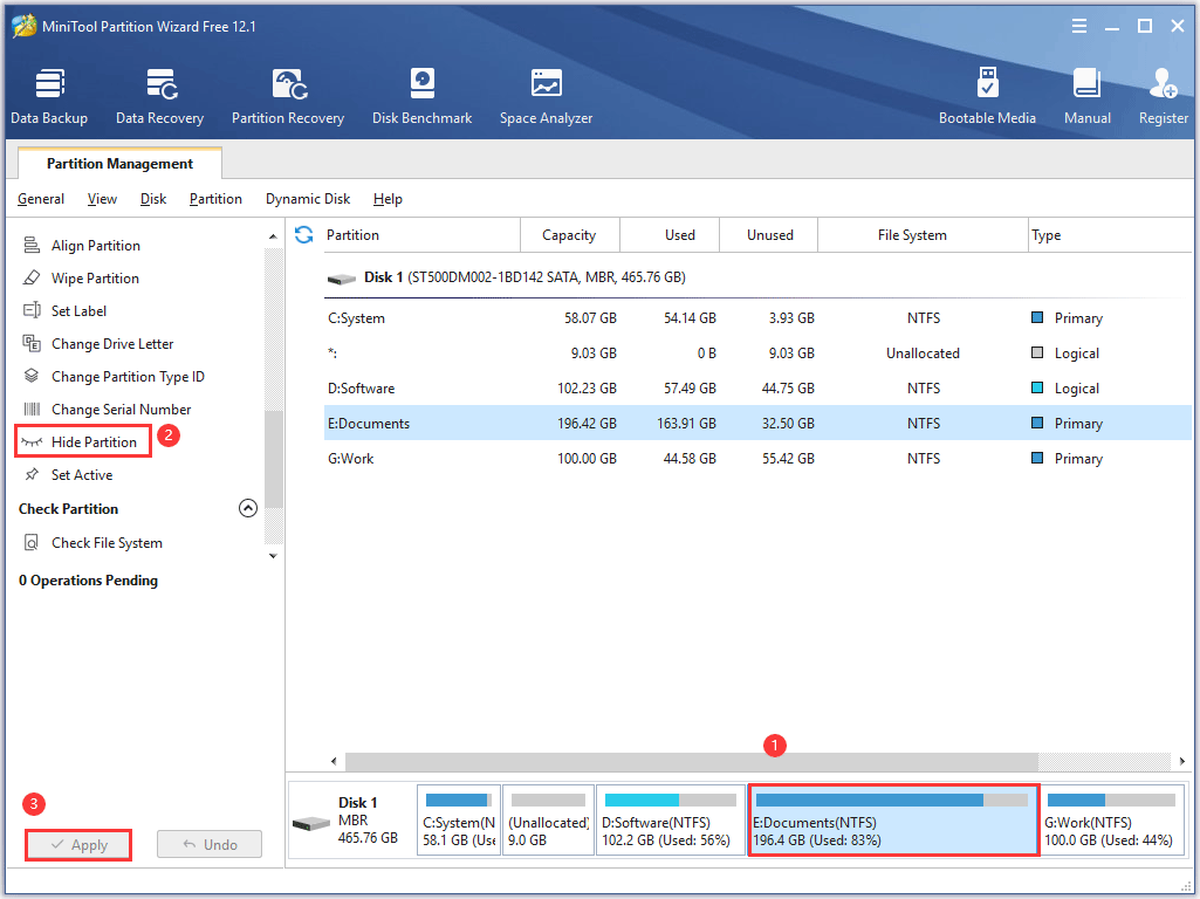Sort by the Unused column header
This screenshot has width=1200, height=899.
click(768, 235)
